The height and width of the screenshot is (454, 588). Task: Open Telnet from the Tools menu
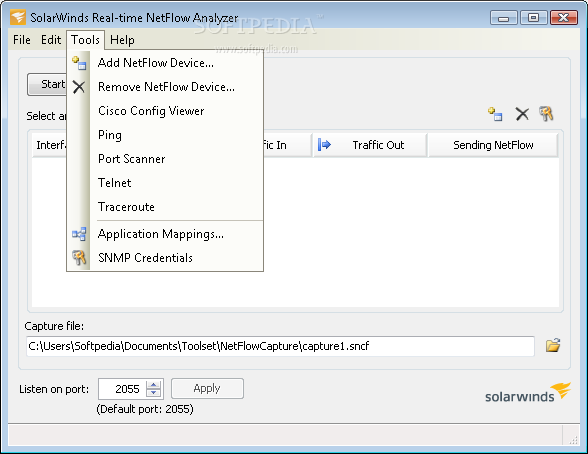pos(165,183)
